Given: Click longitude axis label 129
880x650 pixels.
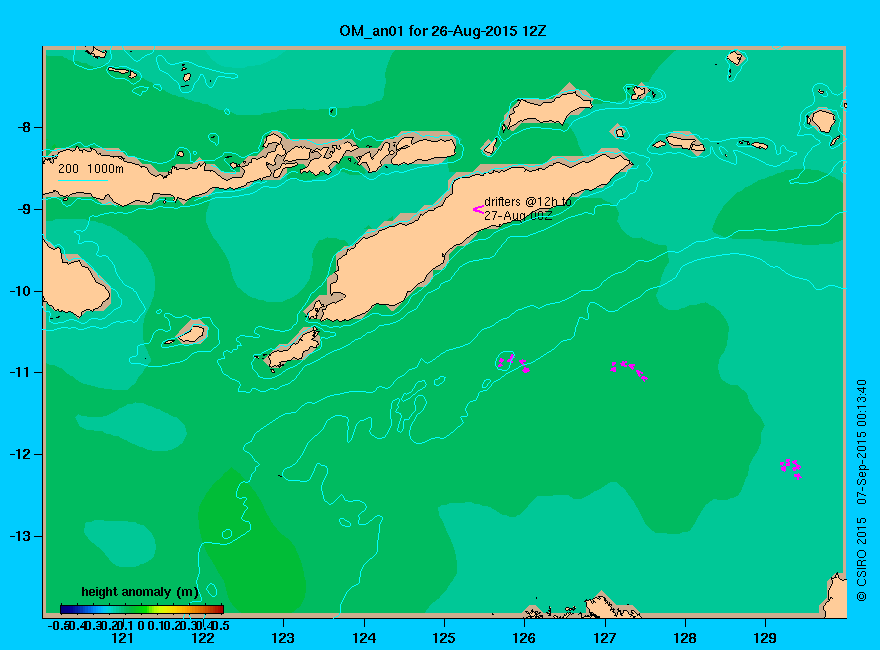Looking at the screenshot, I should click(765, 638).
